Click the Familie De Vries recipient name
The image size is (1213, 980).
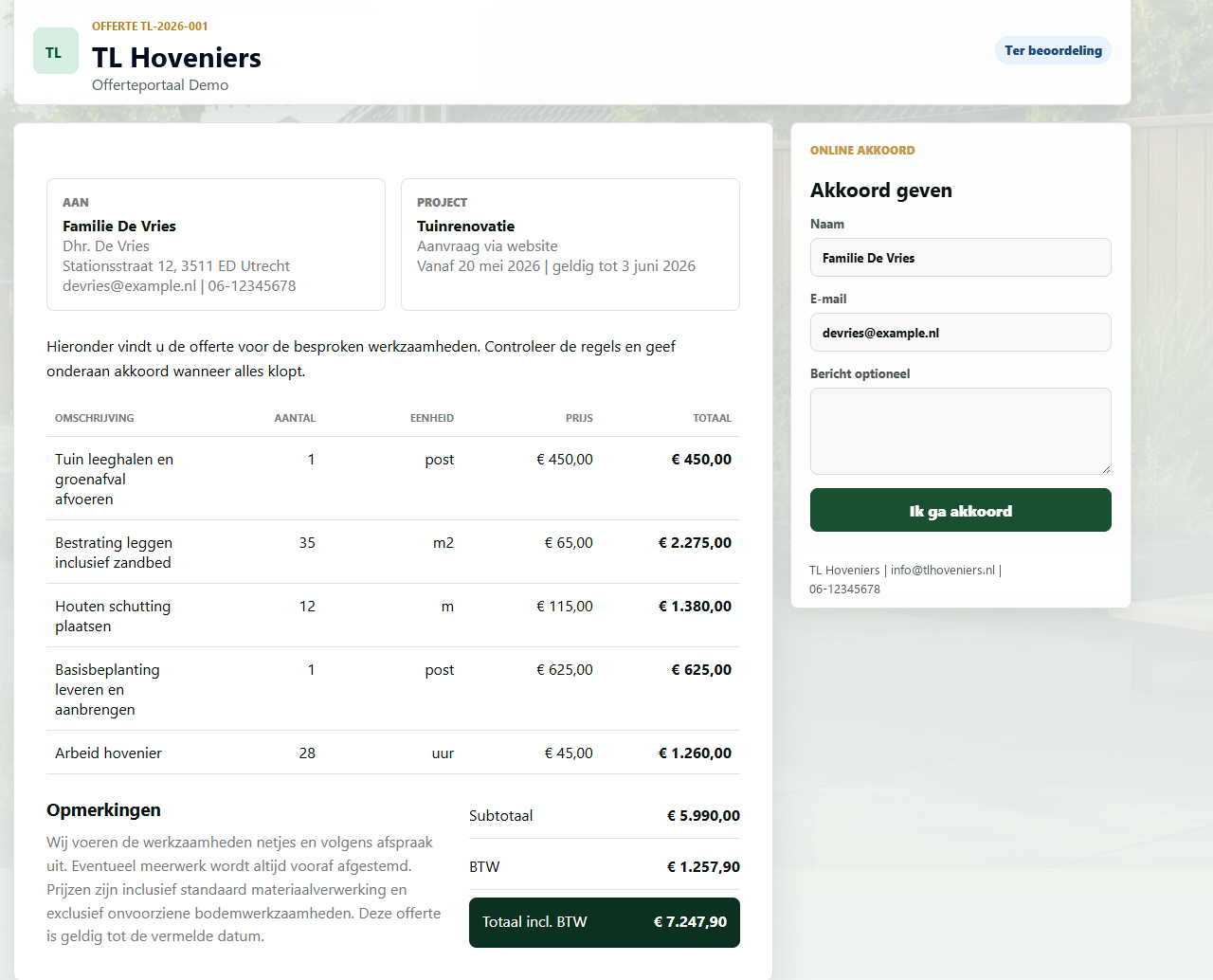(x=119, y=227)
